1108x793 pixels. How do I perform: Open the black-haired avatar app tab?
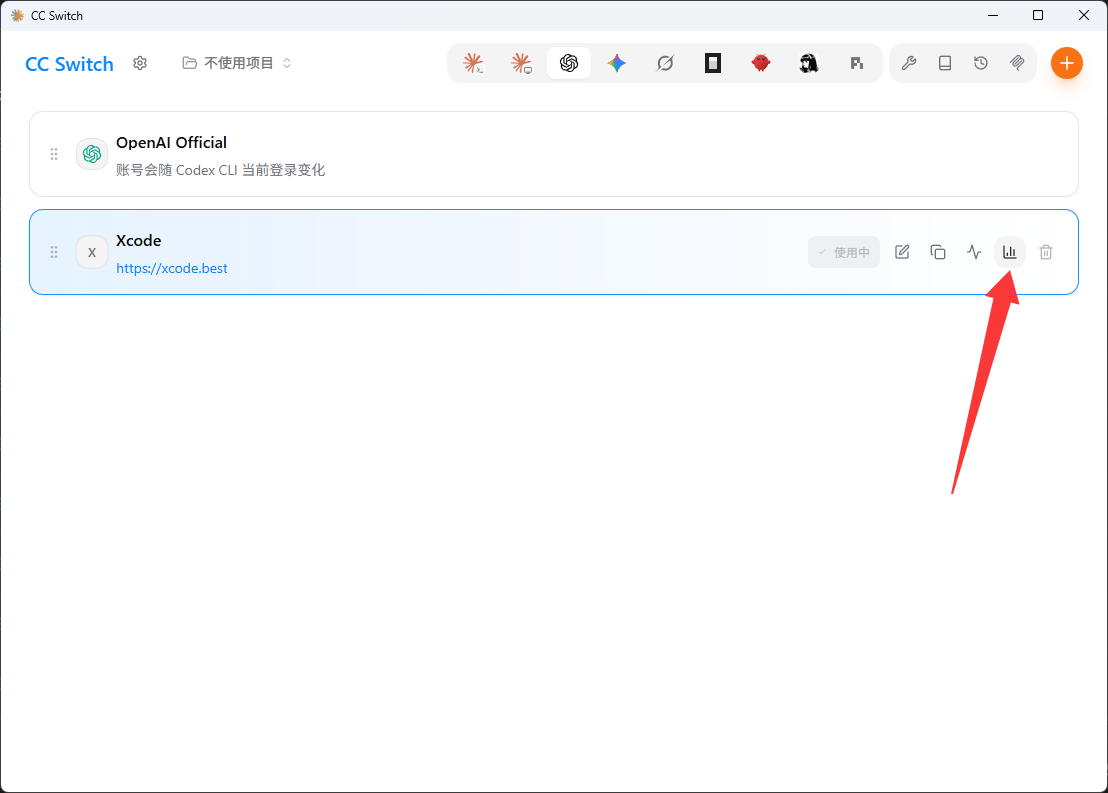(x=809, y=64)
